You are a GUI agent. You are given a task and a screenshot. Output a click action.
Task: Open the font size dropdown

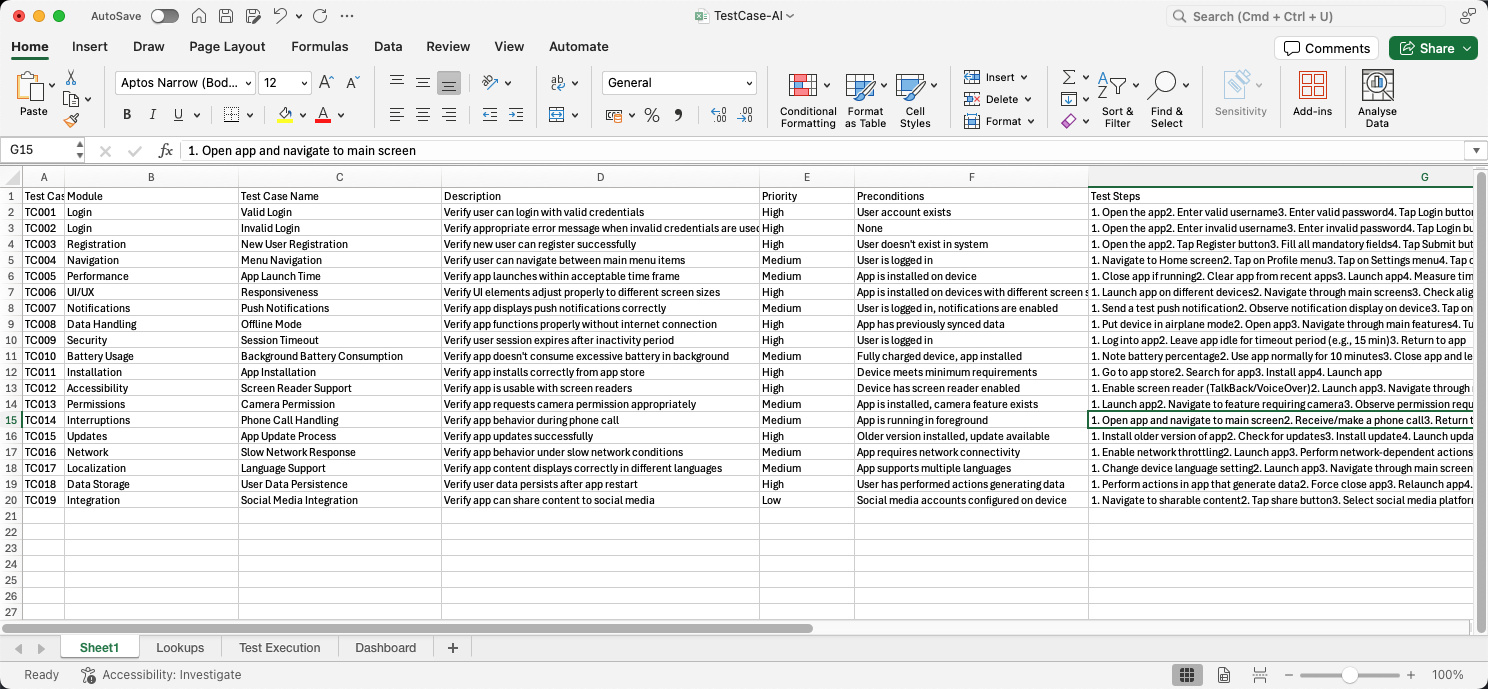click(303, 83)
